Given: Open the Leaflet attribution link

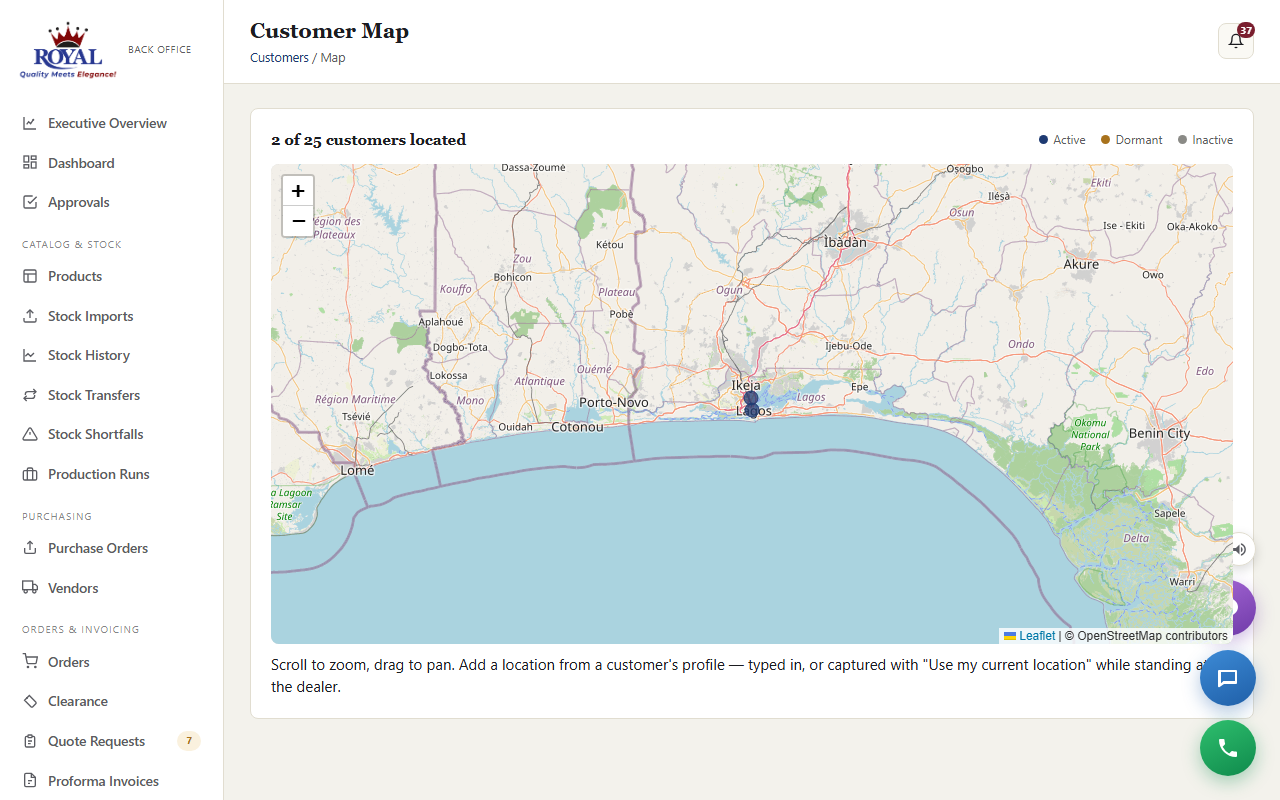Looking at the screenshot, I should coord(1037,636).
